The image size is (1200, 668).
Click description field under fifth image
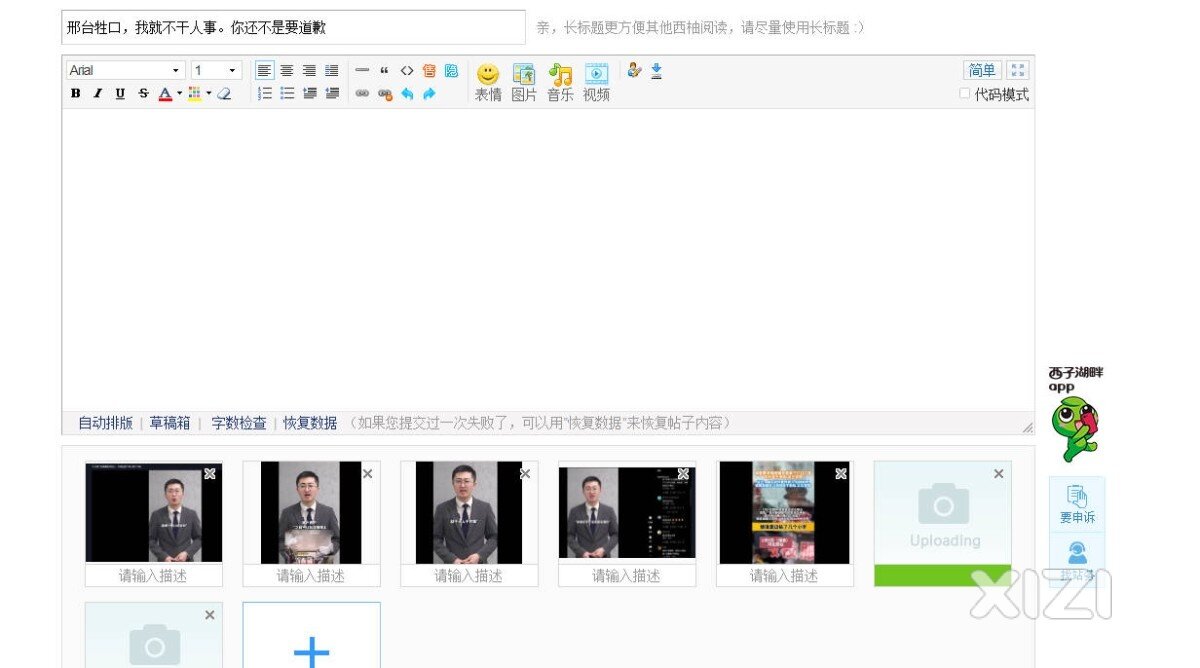coord(785,576)
